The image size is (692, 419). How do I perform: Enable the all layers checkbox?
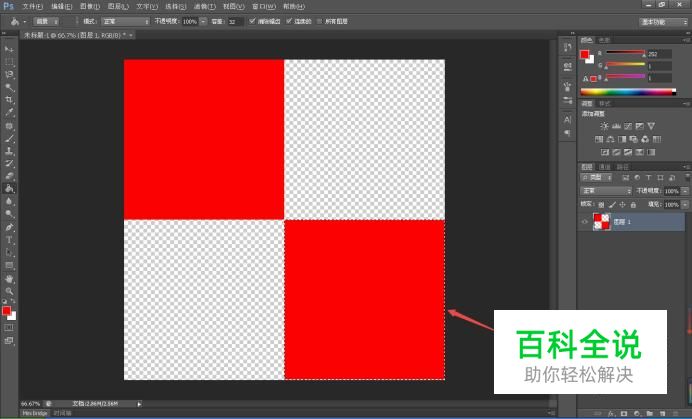[320, 21]
